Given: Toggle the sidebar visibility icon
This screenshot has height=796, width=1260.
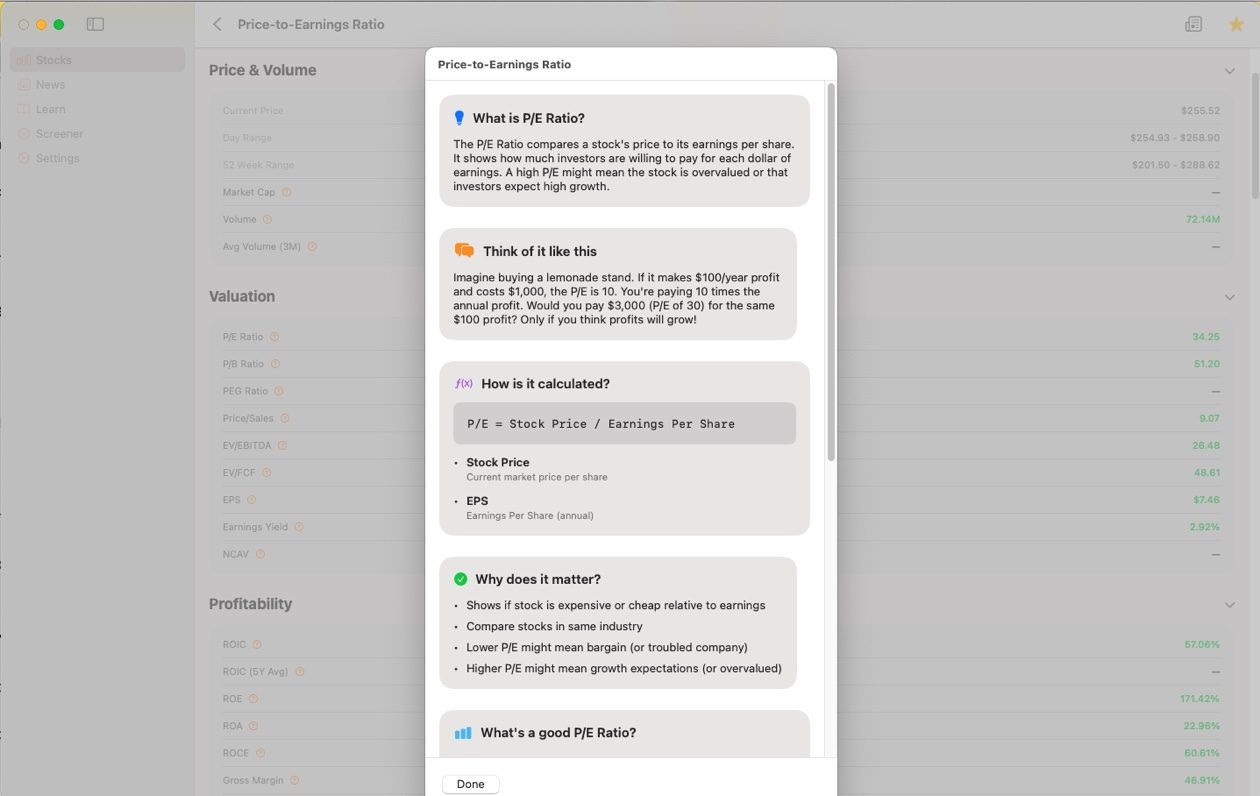Looking at the screenshot, I should [x=95, y=24].
